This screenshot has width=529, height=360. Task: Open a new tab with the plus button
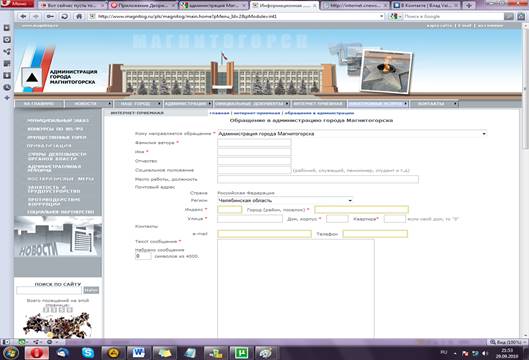pos(469,5)
